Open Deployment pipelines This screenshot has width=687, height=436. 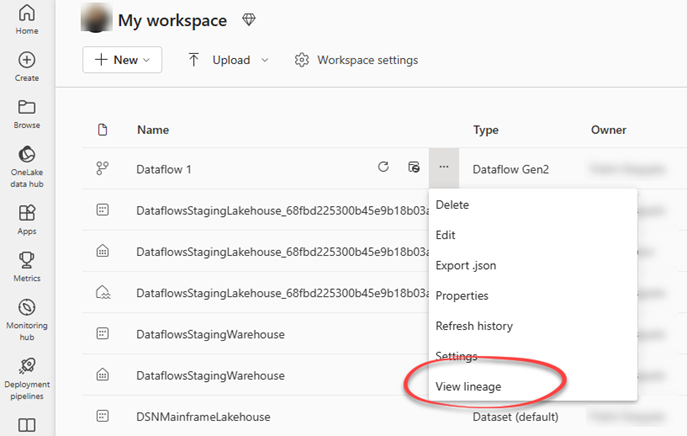point(27,379)
